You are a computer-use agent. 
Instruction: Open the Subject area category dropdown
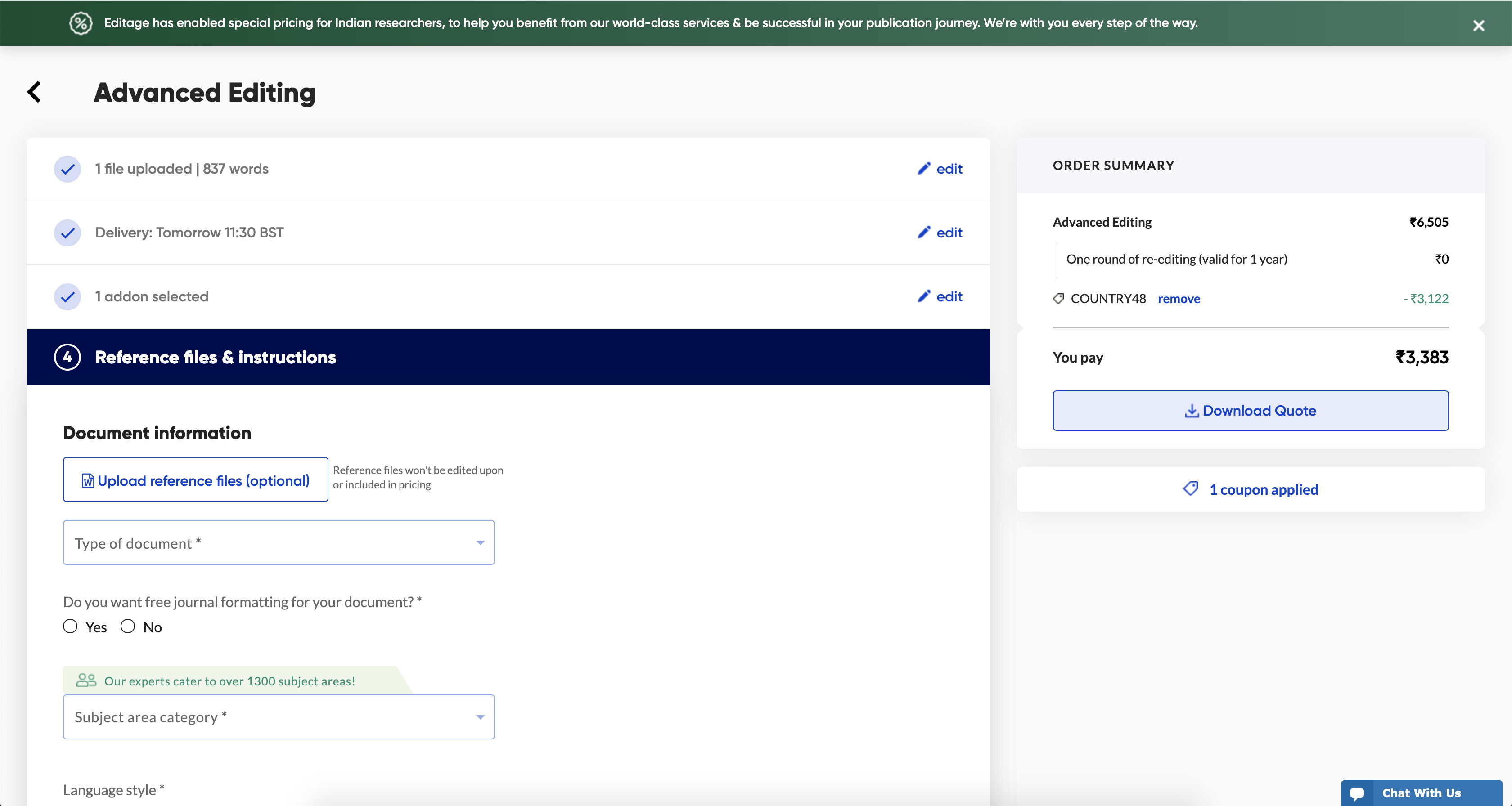[x=279, y=717]
